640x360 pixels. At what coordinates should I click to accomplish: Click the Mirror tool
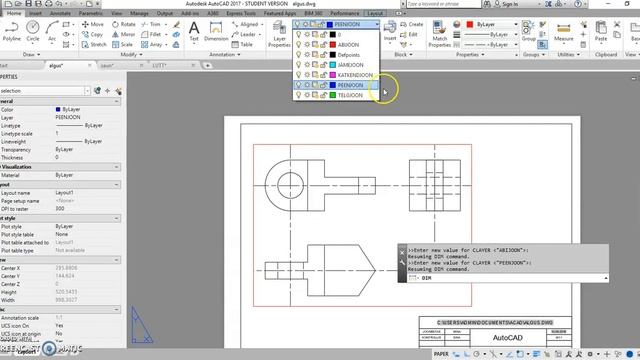pos(124,35)
